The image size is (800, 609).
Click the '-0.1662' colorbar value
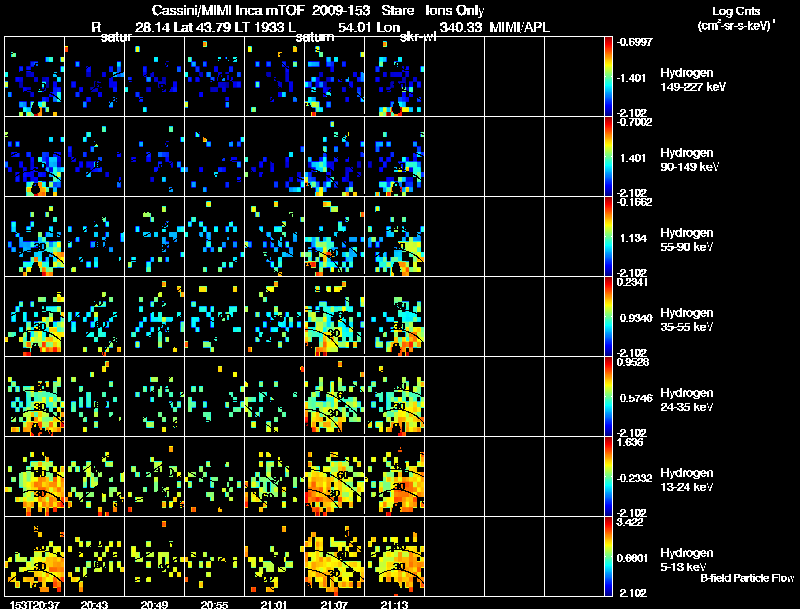point(634,202)
